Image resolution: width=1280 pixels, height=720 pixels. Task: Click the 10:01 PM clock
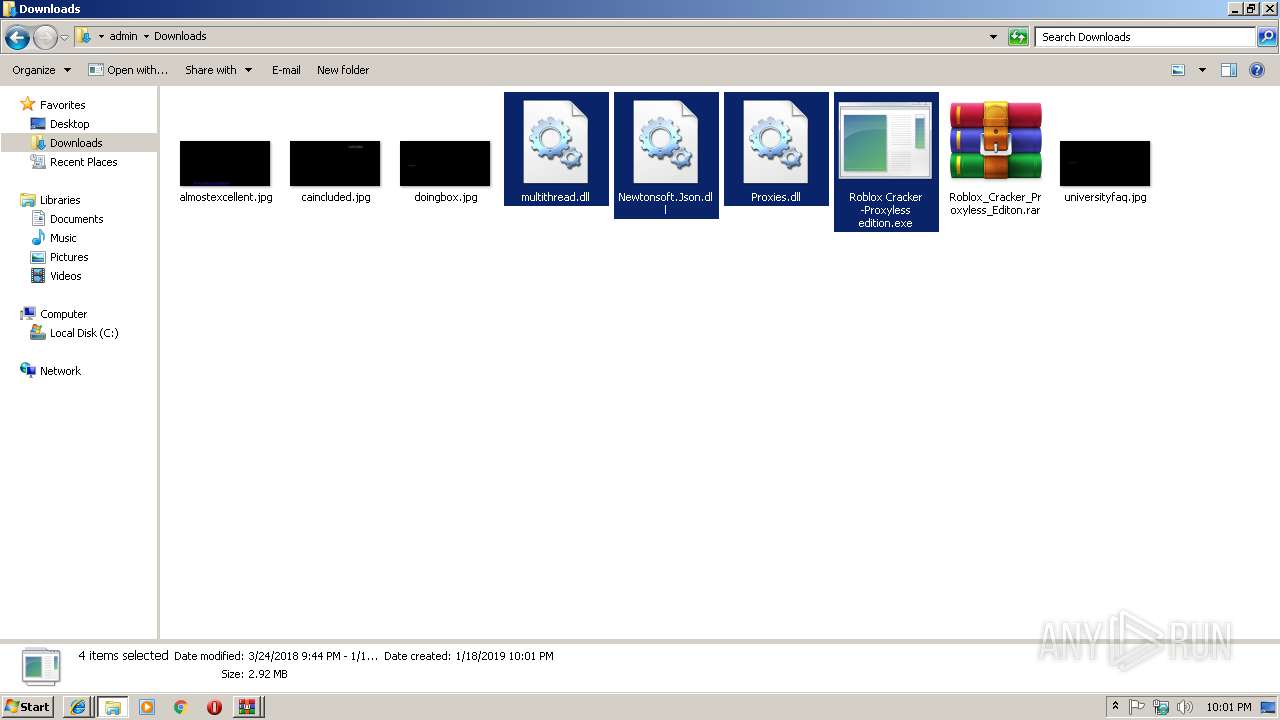pyautogui.click(x=1228, y=707)
